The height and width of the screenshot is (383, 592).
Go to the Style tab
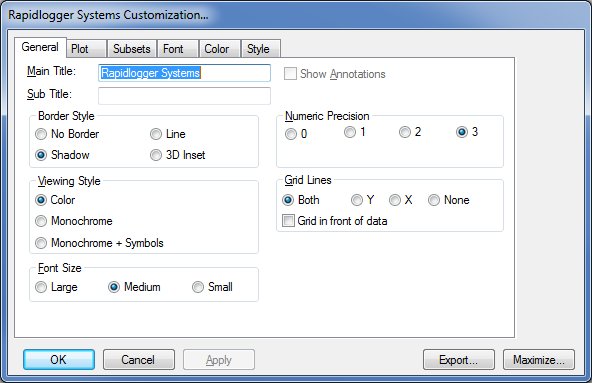click(261, 49)
